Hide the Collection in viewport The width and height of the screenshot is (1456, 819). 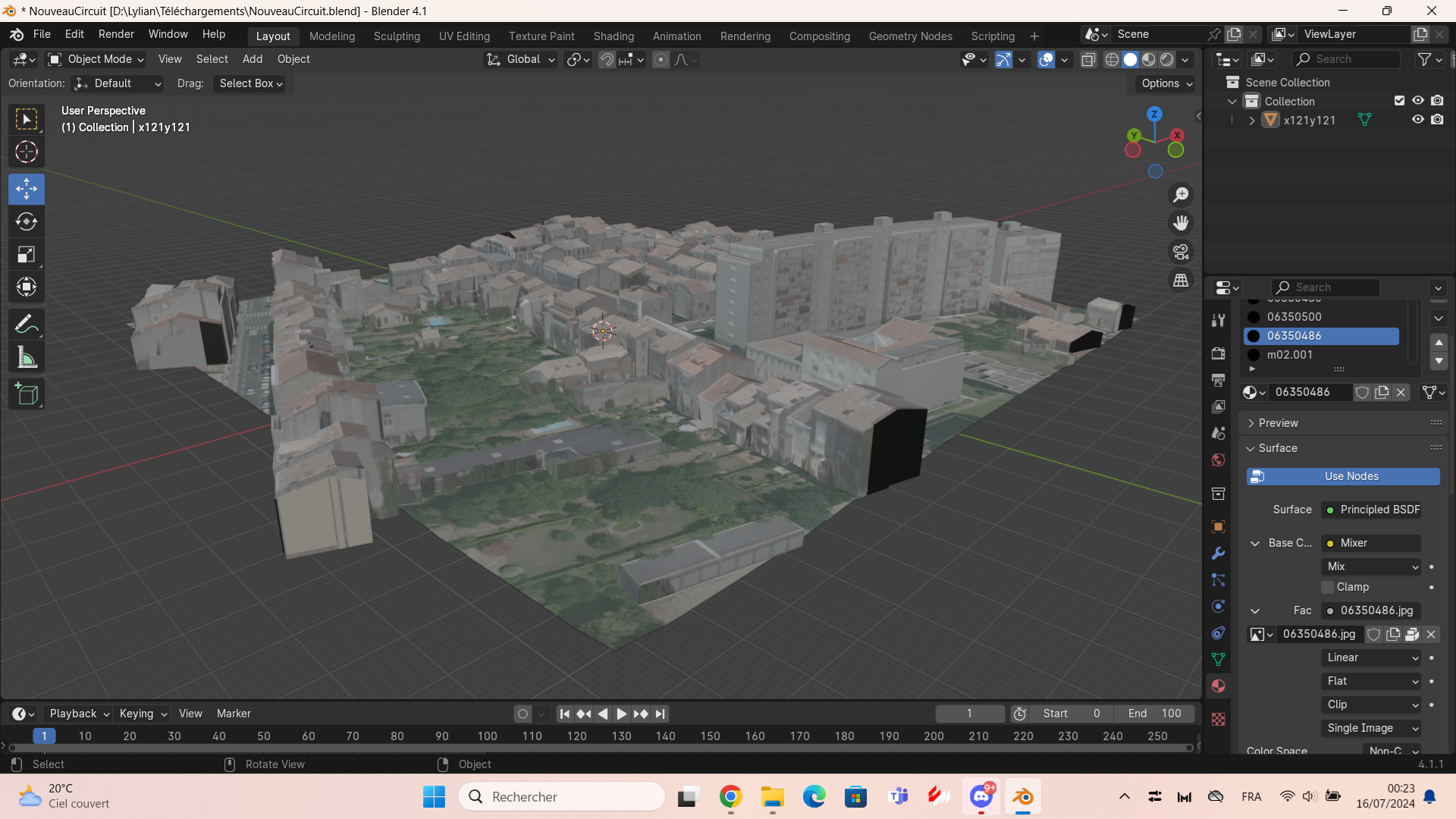click(1417, 101)
